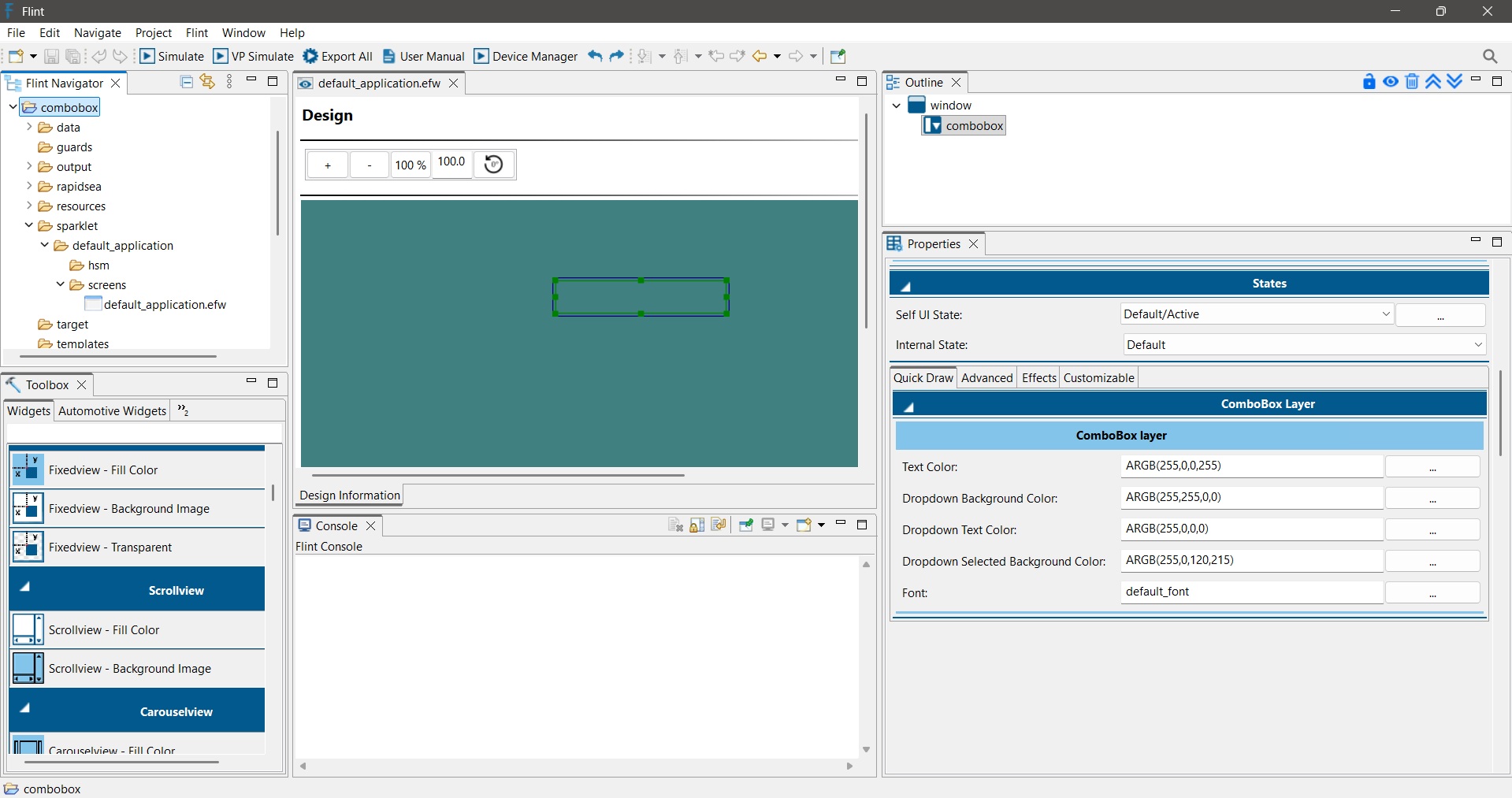1512x798 pixels.
Task: Switch to the Customizable properties tab
Action: (x=1099, y=378)
